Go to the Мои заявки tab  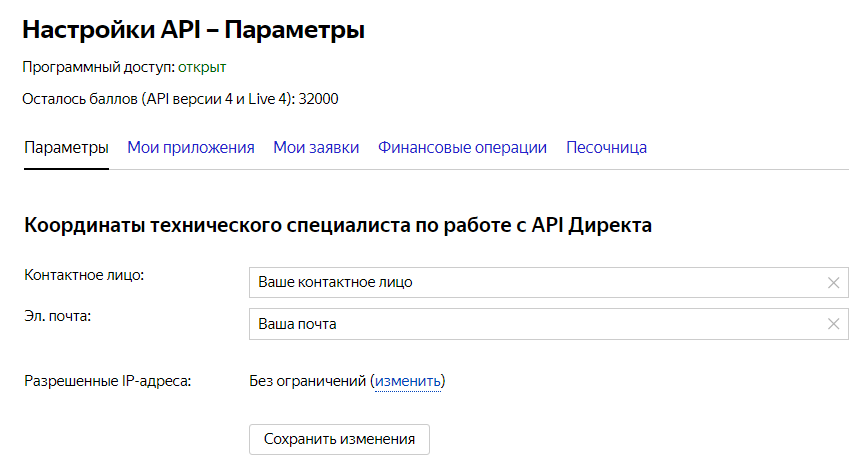(x=316, y=148)
